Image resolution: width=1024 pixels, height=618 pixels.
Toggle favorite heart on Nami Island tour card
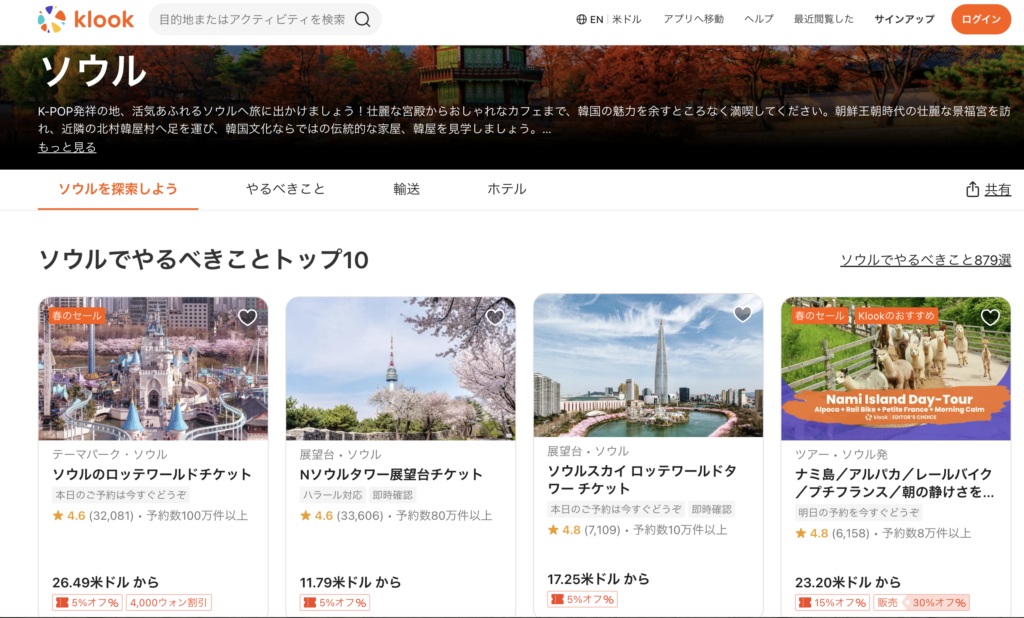click(990, 317)
